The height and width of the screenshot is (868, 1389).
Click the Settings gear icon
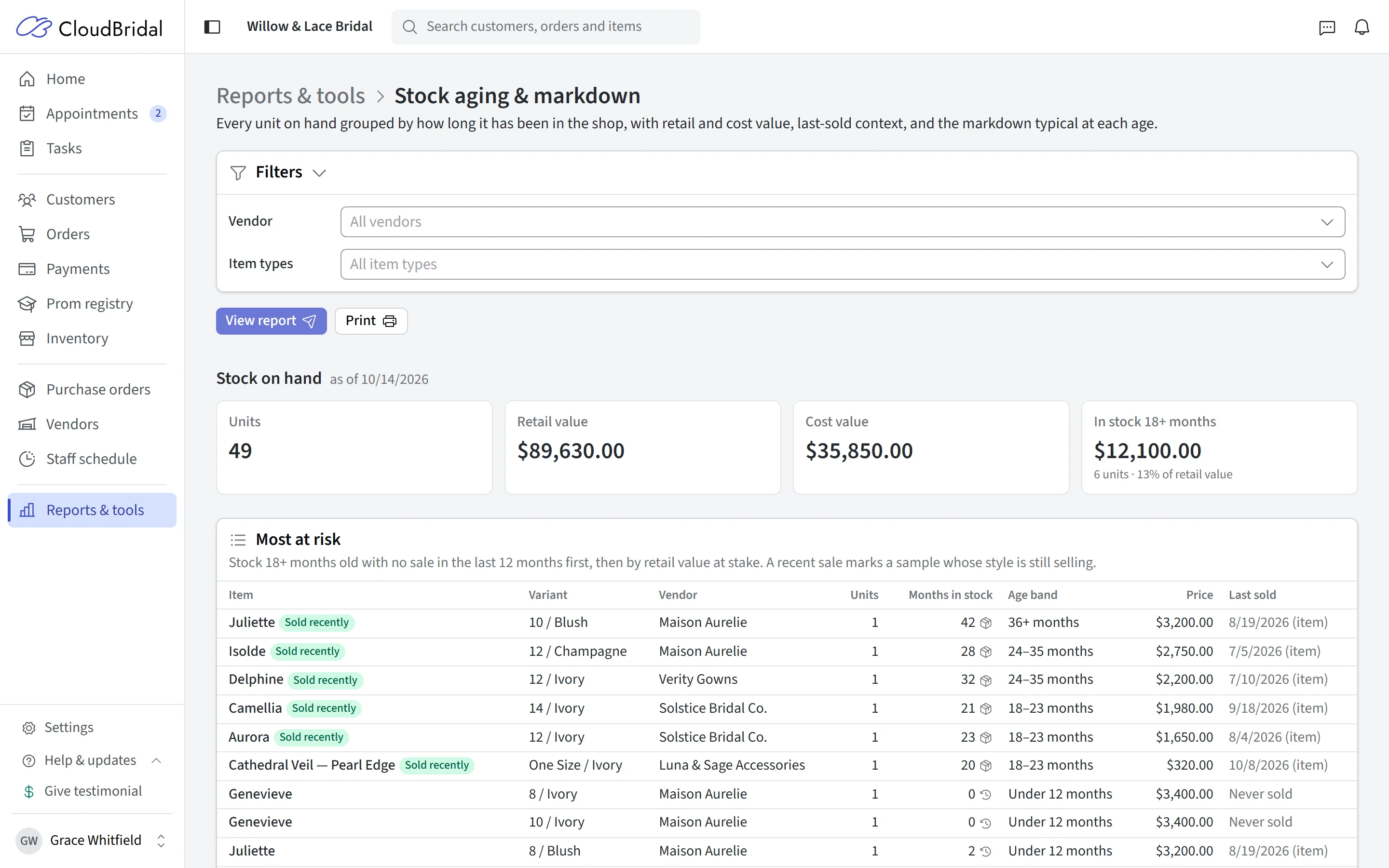[29, 728]
